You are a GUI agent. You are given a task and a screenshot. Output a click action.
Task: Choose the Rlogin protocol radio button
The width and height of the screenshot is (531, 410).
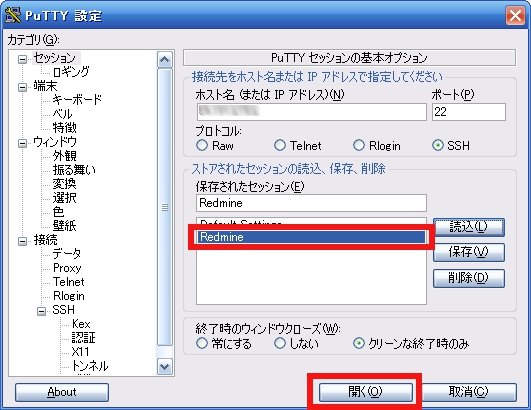pyautogui.click(x=359, y=146)
